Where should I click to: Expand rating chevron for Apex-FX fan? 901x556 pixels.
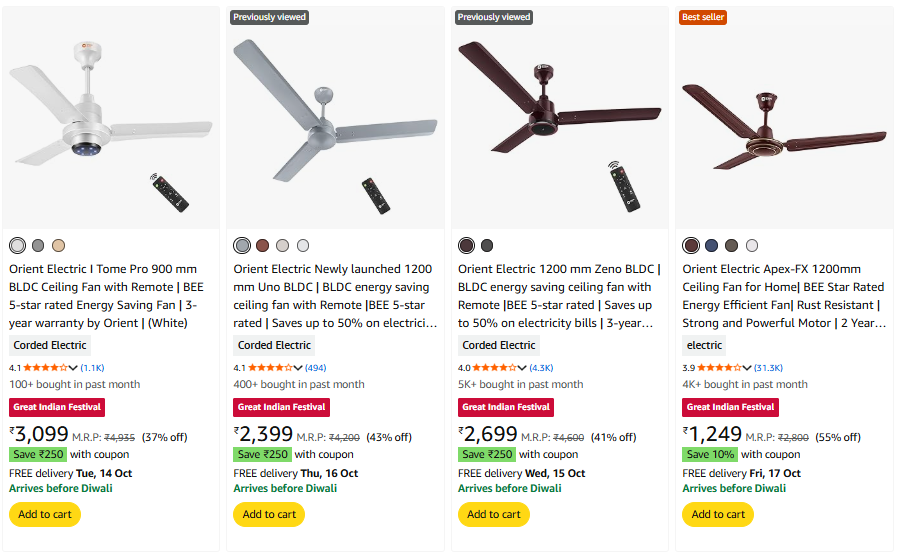point(749,368)
